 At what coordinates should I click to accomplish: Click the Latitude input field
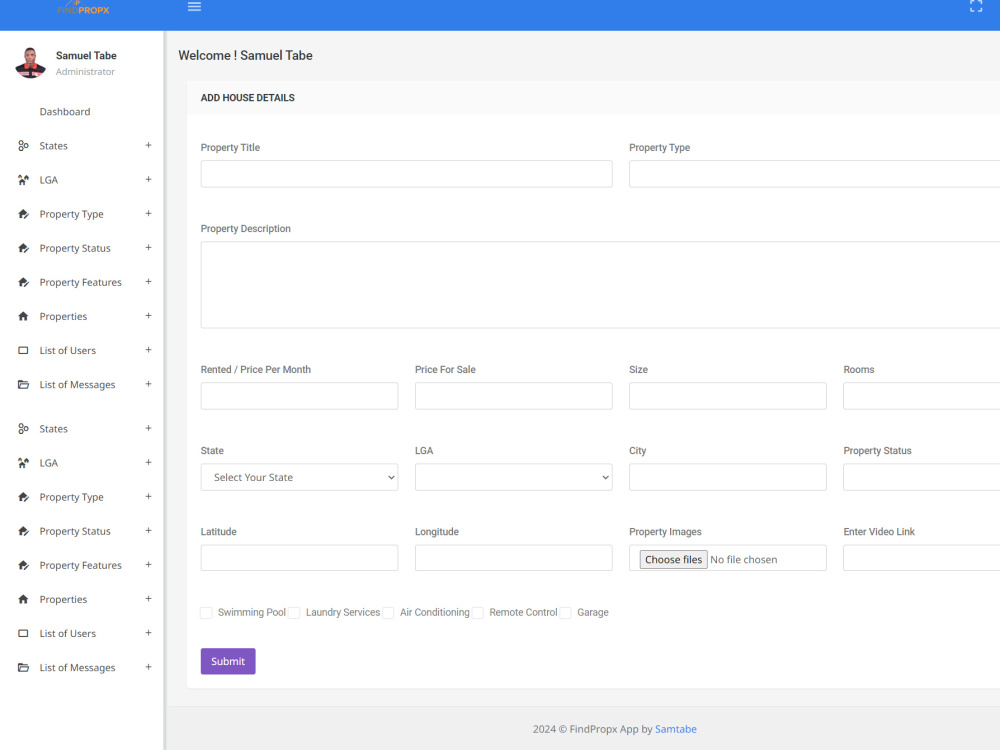[299, 558]
